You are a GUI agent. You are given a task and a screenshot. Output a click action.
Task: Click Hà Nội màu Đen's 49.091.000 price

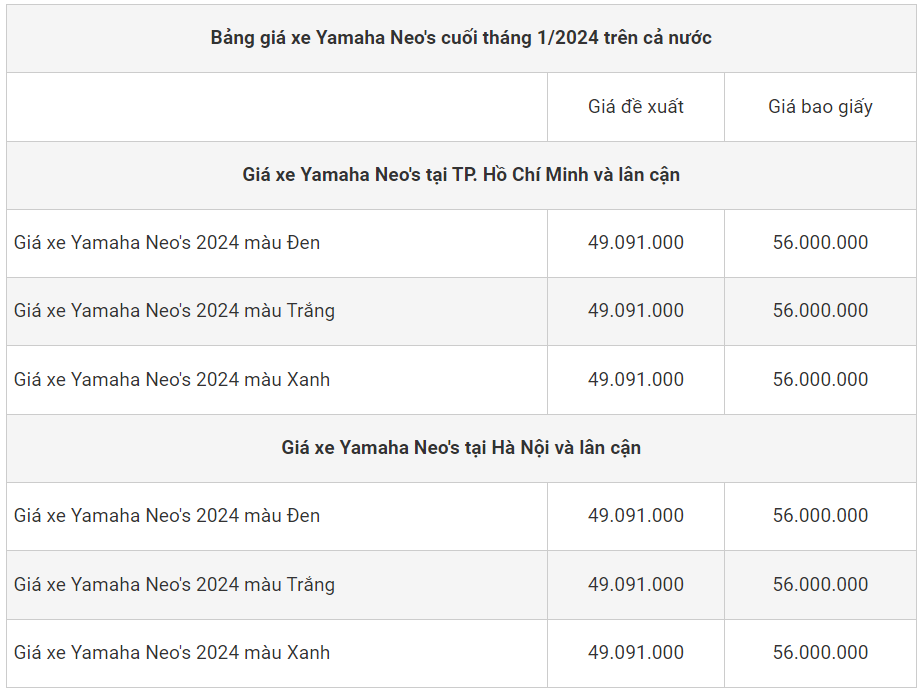click(636, 516)
